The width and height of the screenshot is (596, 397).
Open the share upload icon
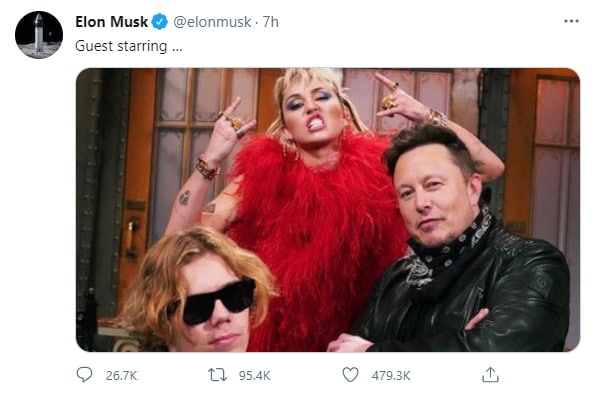pyautogui.click(x=490, y=375)
